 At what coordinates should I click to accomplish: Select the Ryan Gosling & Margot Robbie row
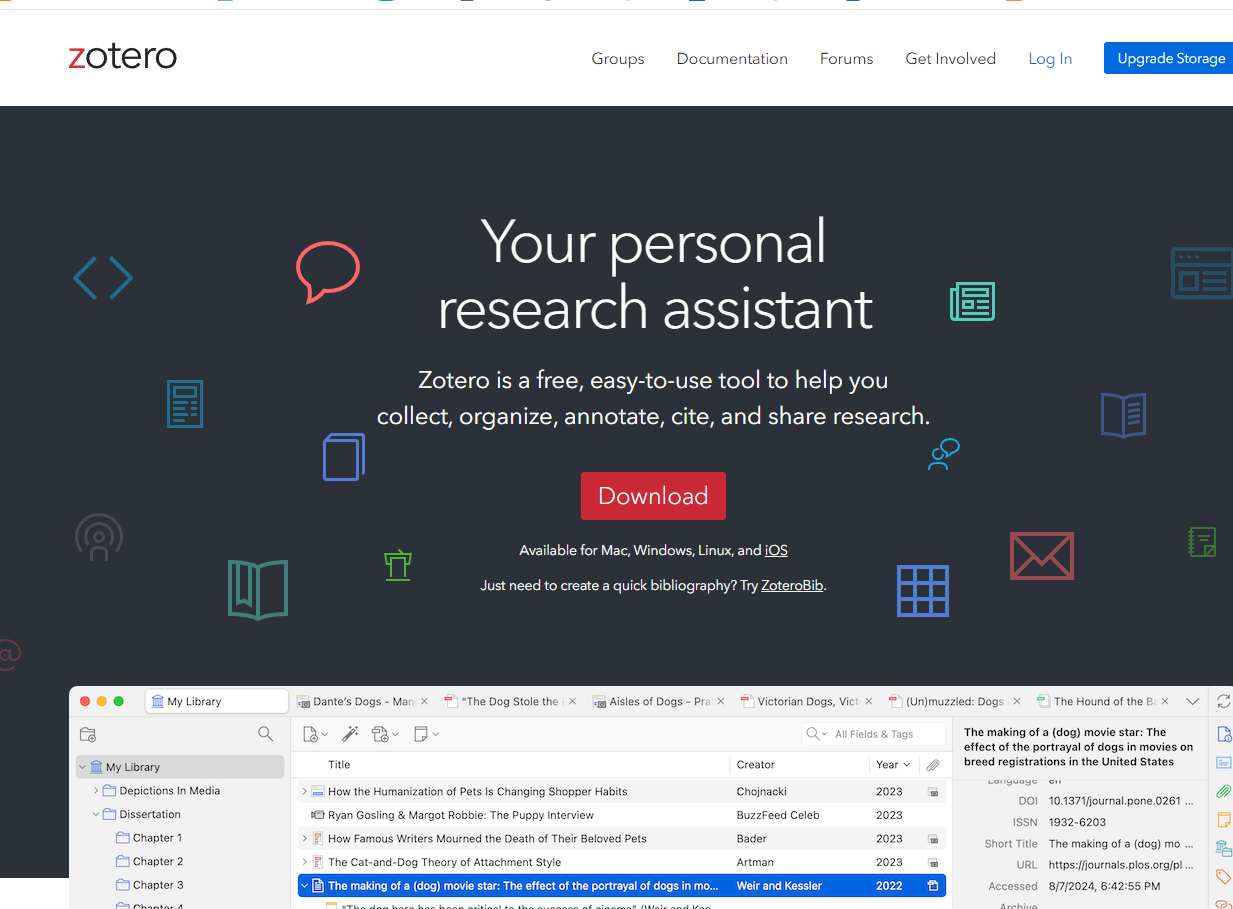click(622, 815)
